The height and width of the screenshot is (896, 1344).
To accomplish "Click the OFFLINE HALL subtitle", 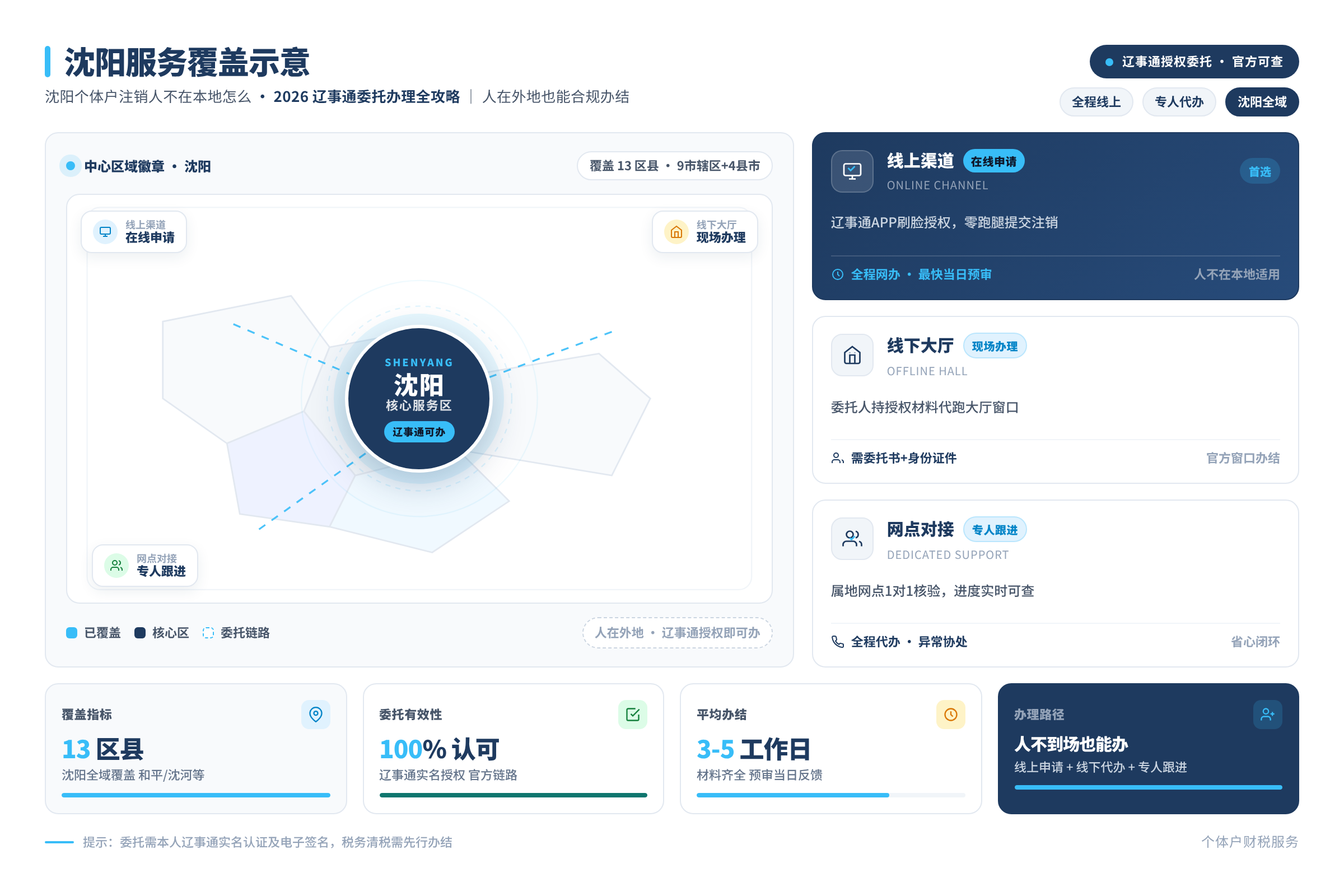I will [x=927, y=371].
